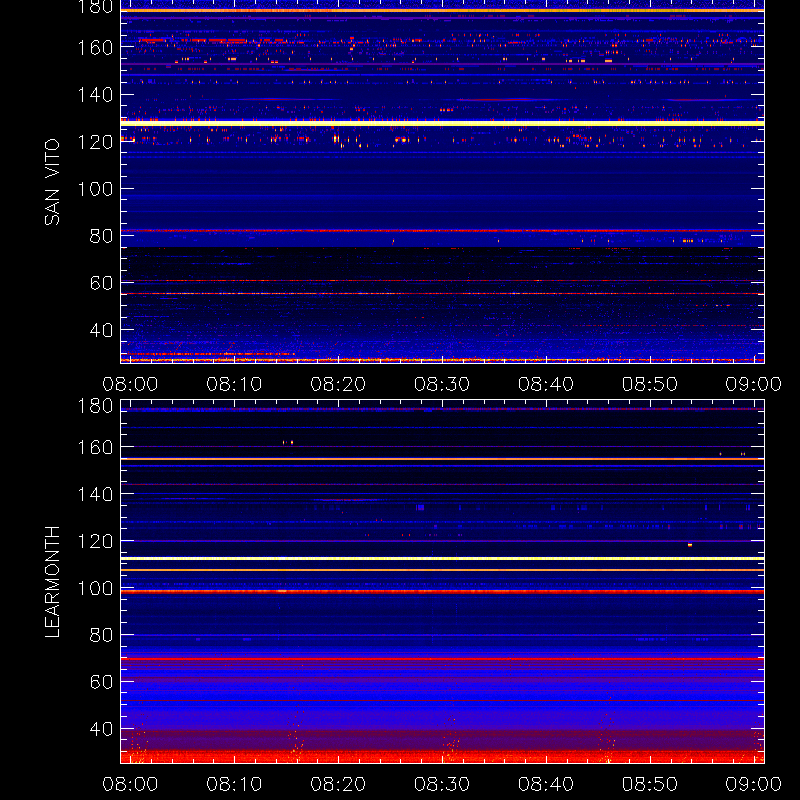Click the 120 frequency label on San Vito axis

(95, 142)
